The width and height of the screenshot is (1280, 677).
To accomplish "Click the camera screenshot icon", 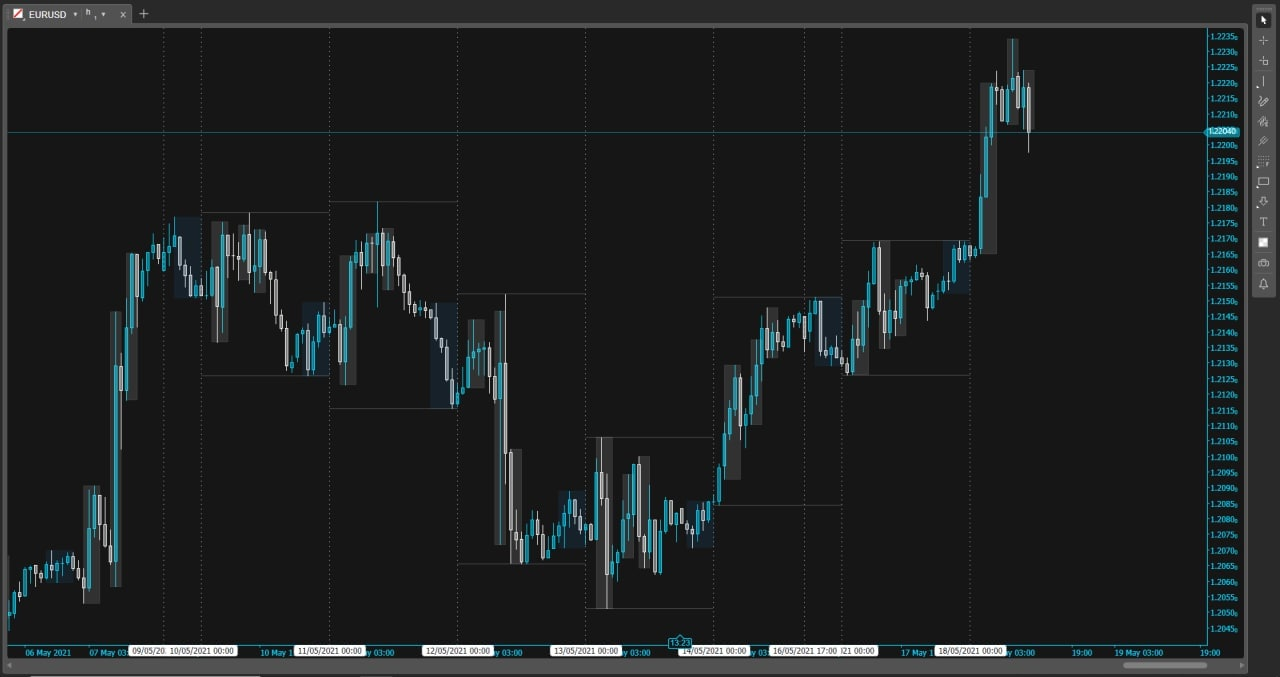I will 1263,263.
